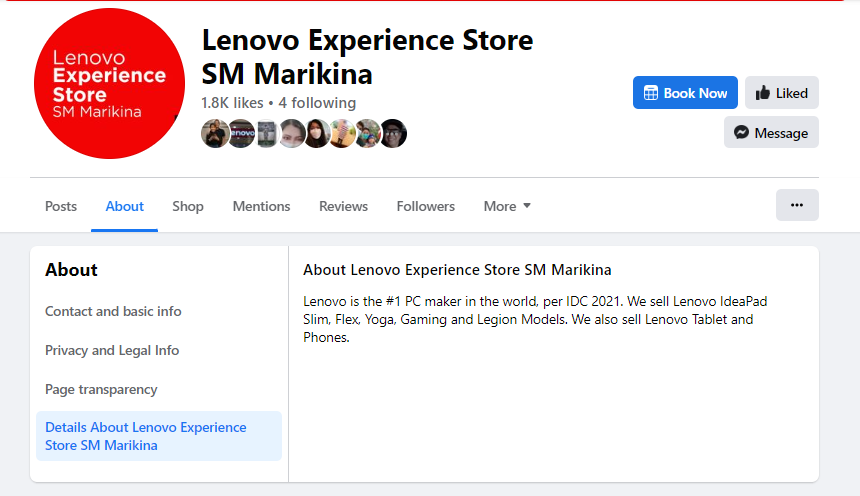Toggle the Liked button
Viewport: 860px width, 496px height.
782,93
